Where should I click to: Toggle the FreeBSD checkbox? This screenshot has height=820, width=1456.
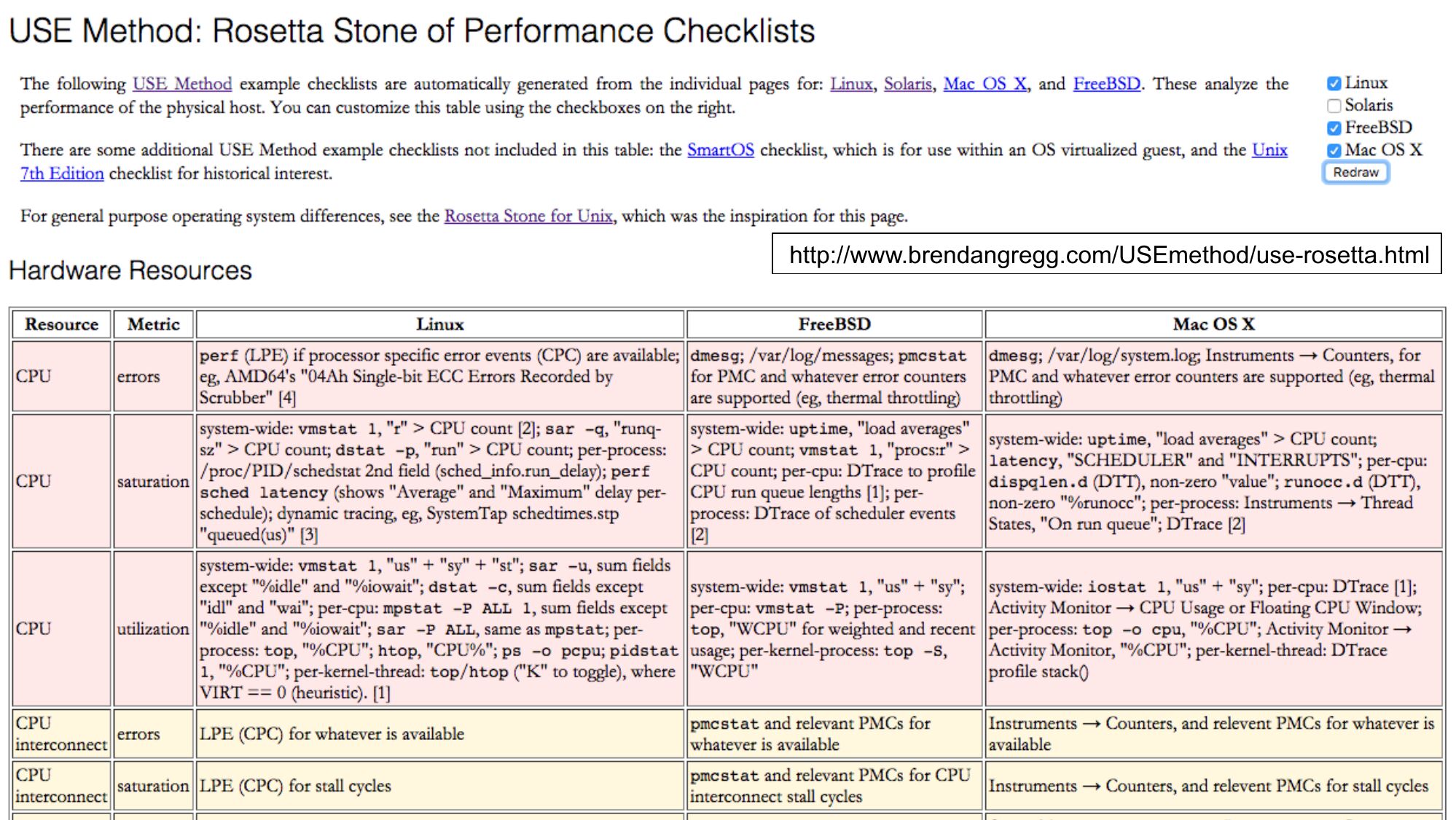1334,128
